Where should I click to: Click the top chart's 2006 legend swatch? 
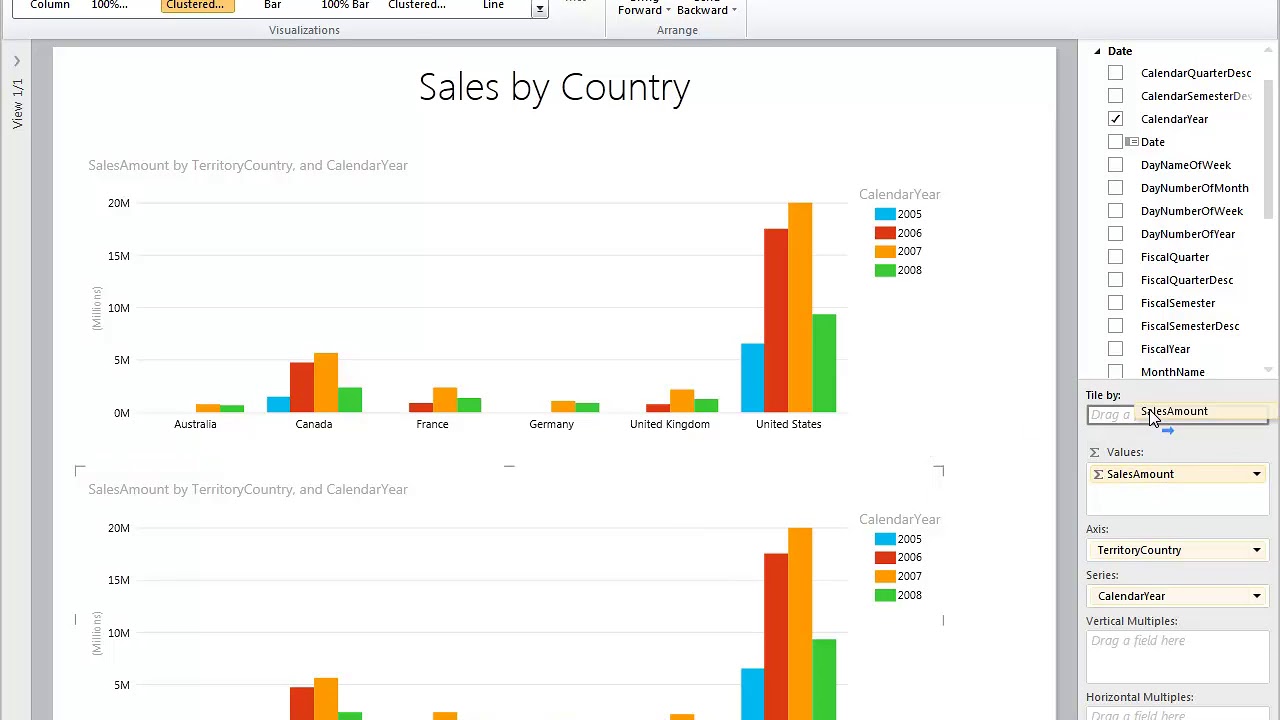pos(884,233)
